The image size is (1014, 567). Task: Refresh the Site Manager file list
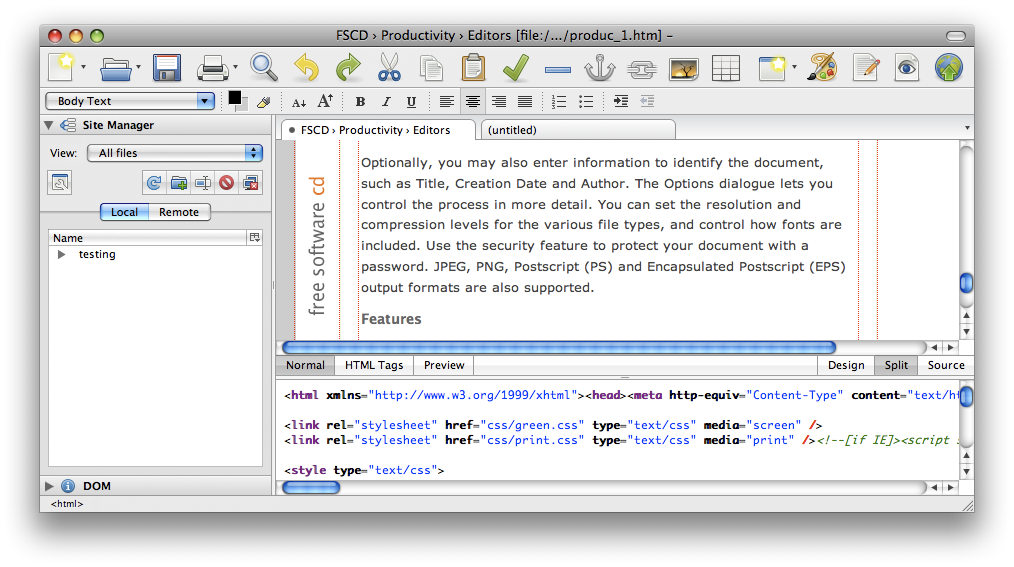point(154,183)
